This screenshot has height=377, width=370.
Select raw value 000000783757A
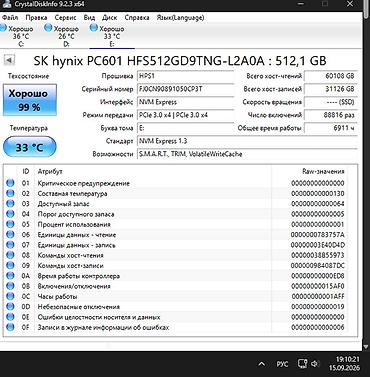(x=318, y=235)
